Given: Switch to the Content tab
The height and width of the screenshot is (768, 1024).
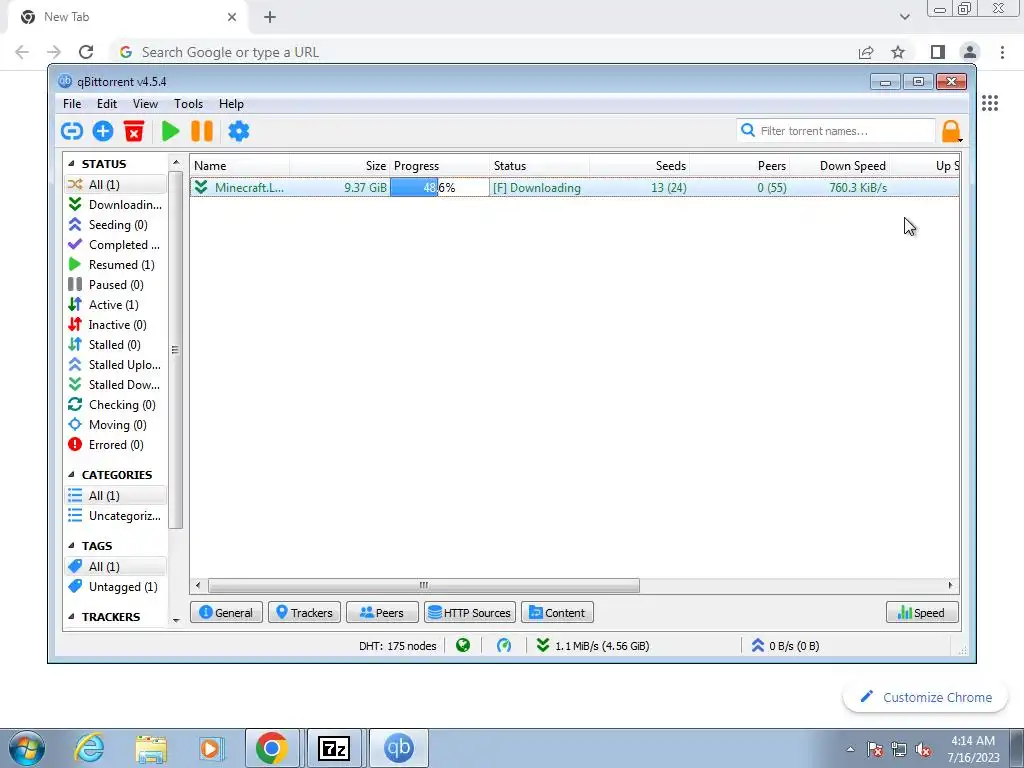Looking at the screenshot, I should click(557, 613).
